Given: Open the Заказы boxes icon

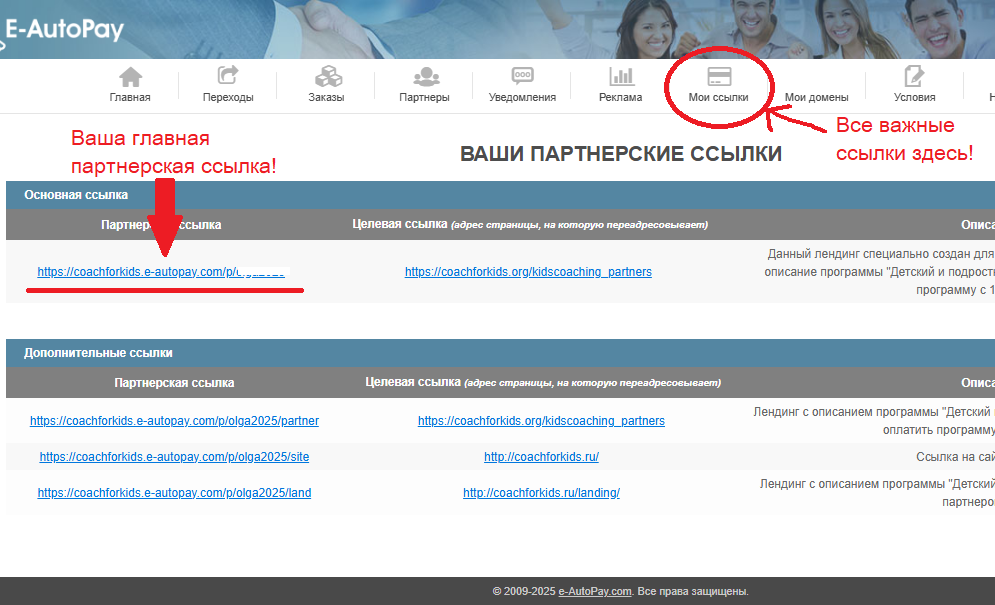Looking at the screenshot, I should pos(328,76).
